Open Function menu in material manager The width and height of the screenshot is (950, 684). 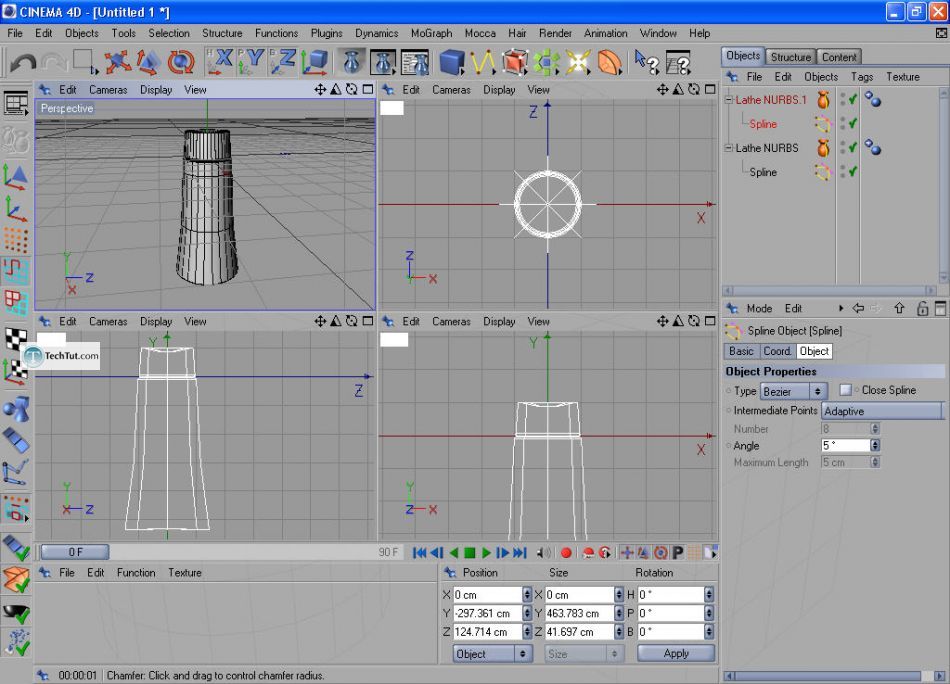click(136, 573)
